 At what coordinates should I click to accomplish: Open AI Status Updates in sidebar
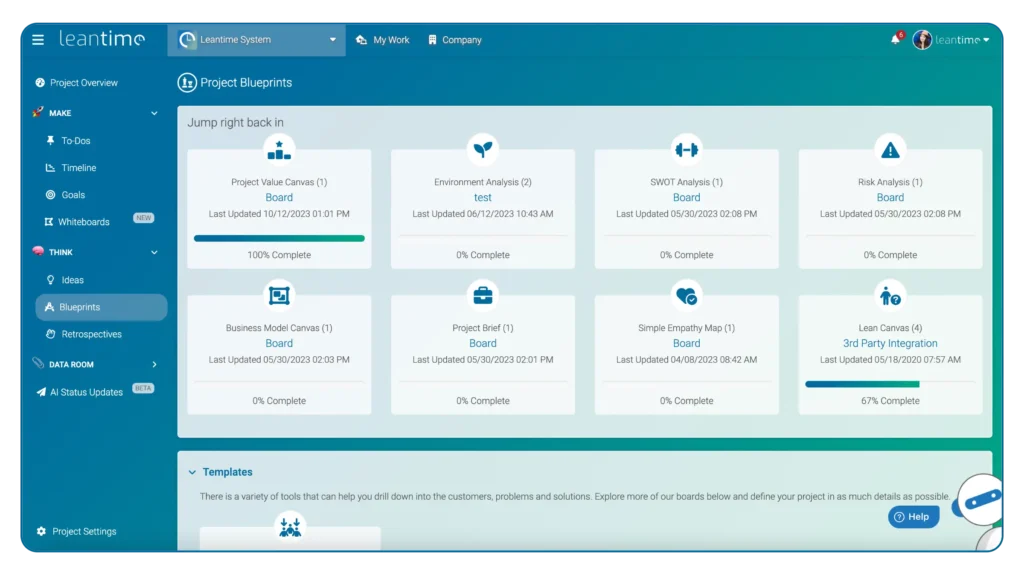tap(86, 392)
